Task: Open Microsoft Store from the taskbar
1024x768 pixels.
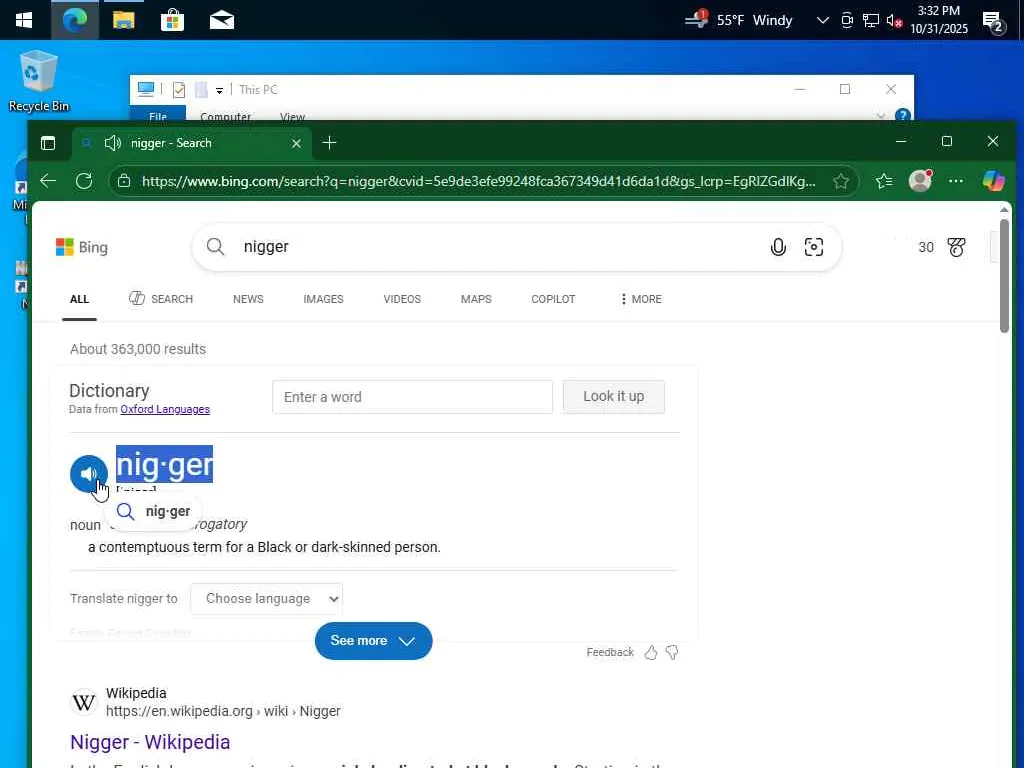Action: (x=172, y=20)
